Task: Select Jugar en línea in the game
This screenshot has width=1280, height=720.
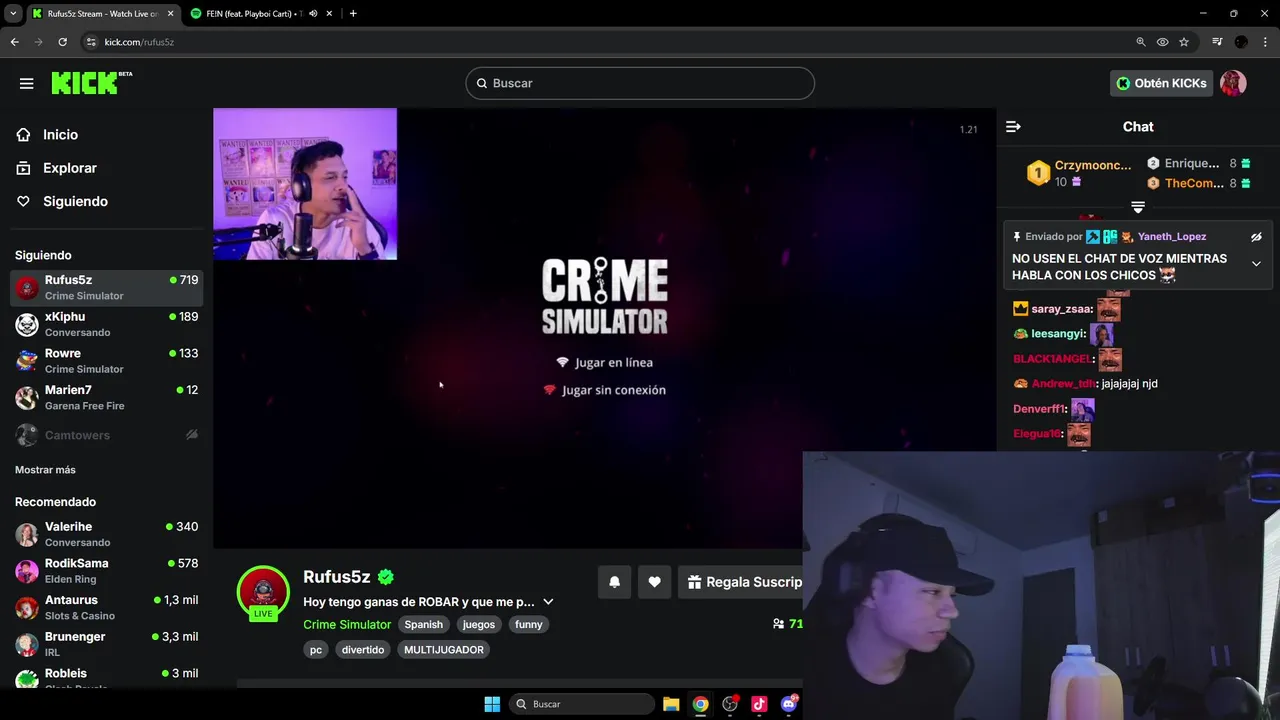Action: tap(605, 363)
